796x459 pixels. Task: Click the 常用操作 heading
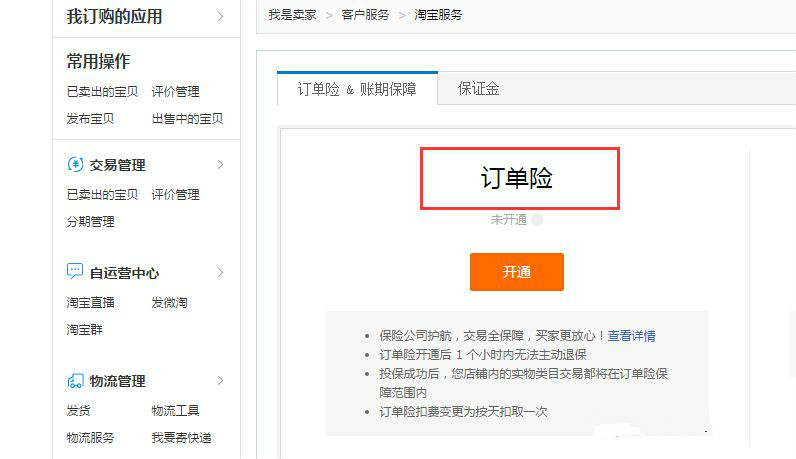pyautogui.click(x=98, y=61)
